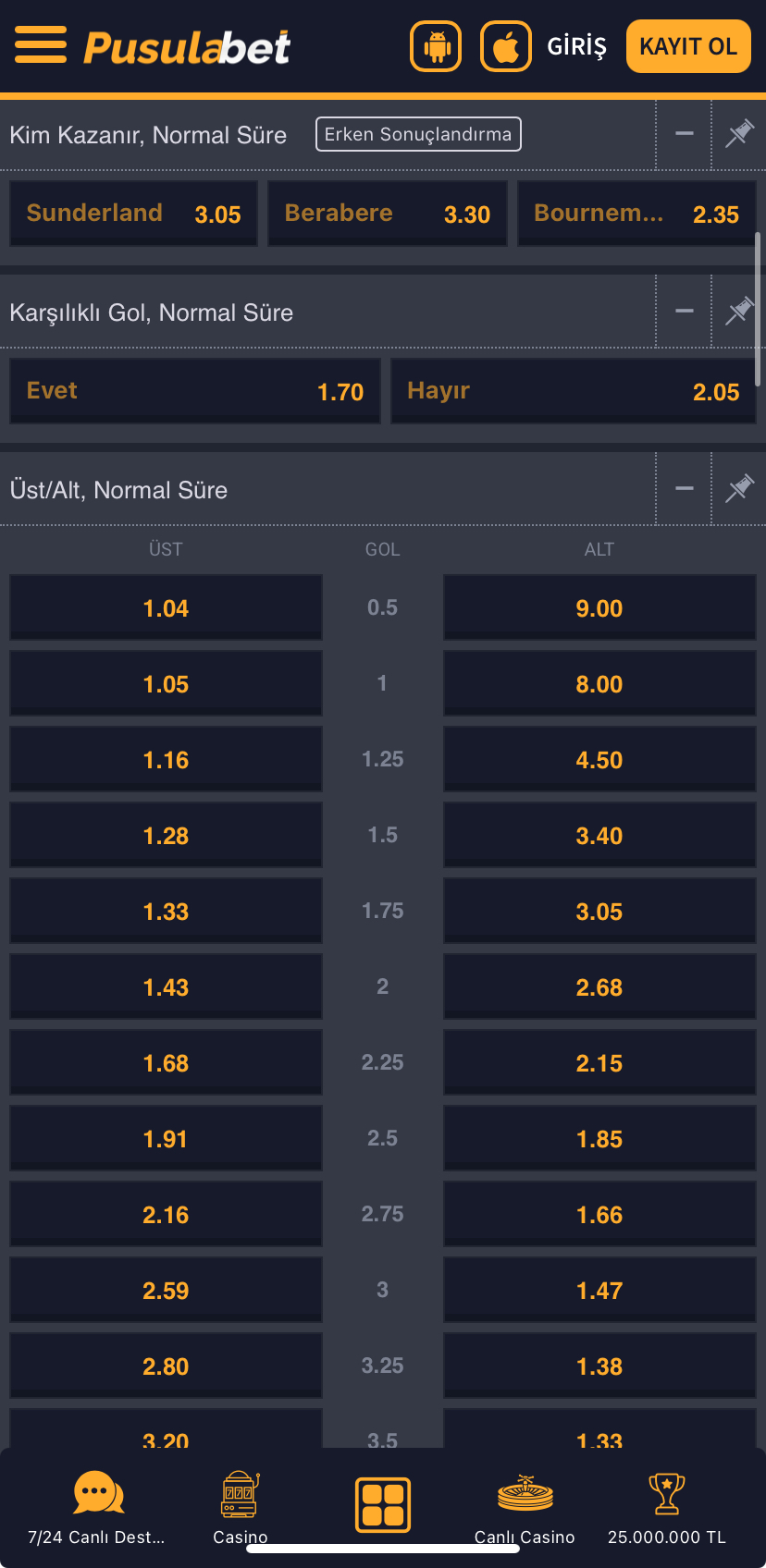Pin the Karşılıklı Gol market
The image size is (766, 1568).
(738, 312)
